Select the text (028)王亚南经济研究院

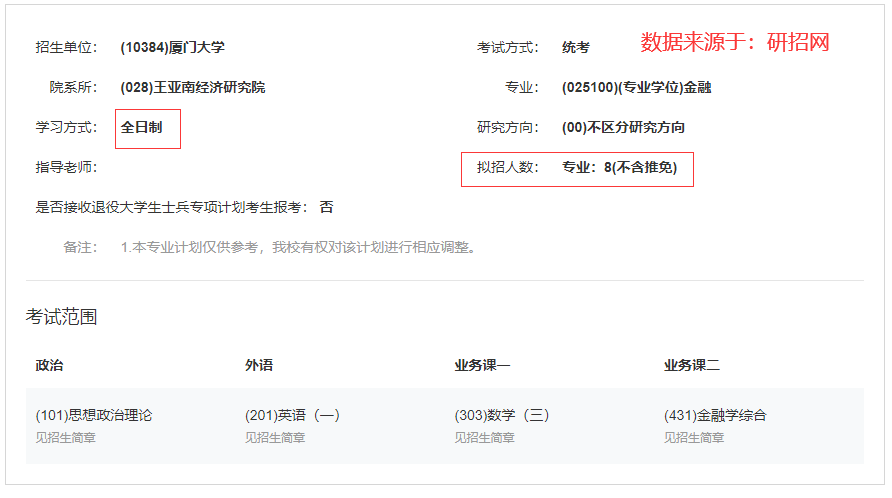click(x=193, y=87)
